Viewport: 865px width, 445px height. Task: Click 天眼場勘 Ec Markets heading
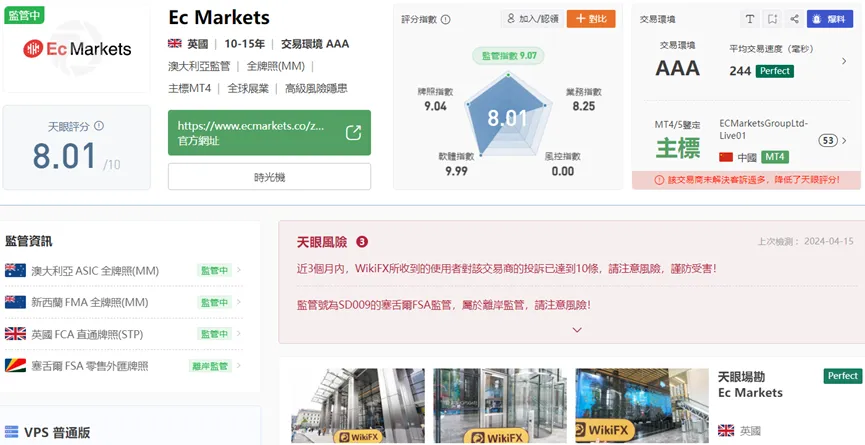[x=750, y=385]
